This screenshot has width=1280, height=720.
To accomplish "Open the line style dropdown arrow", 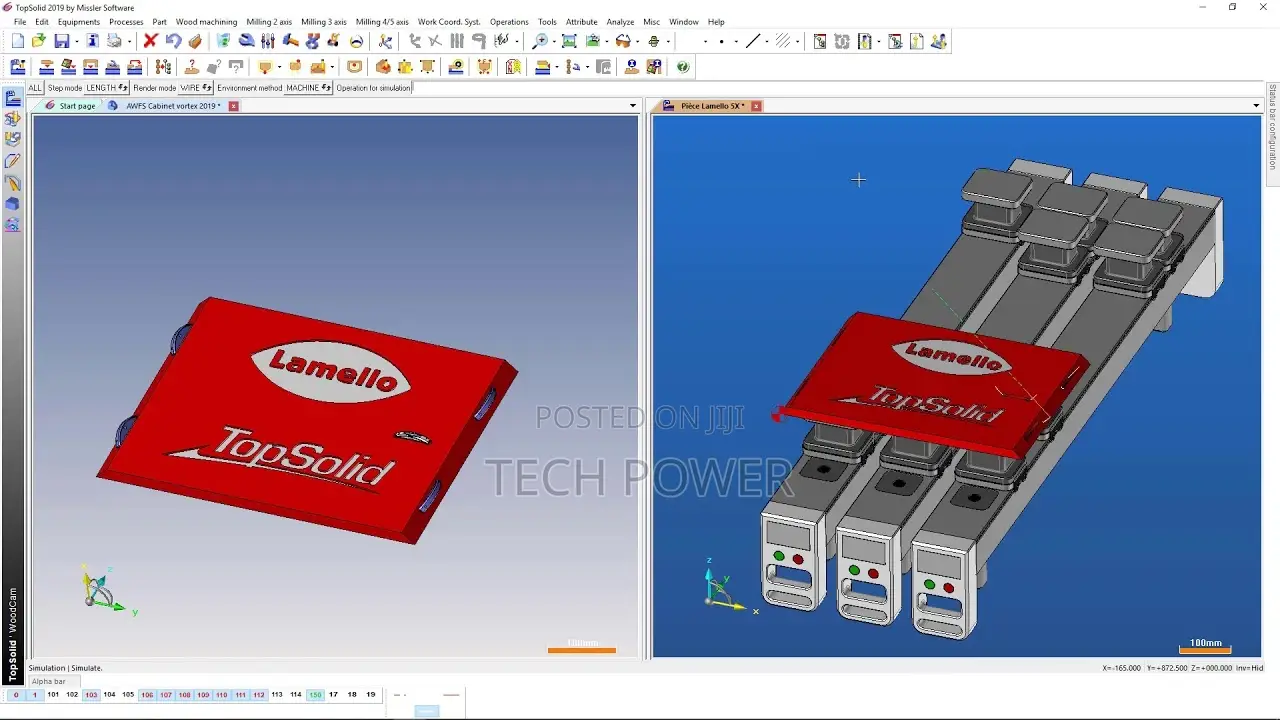I will [x=766, y=42].
